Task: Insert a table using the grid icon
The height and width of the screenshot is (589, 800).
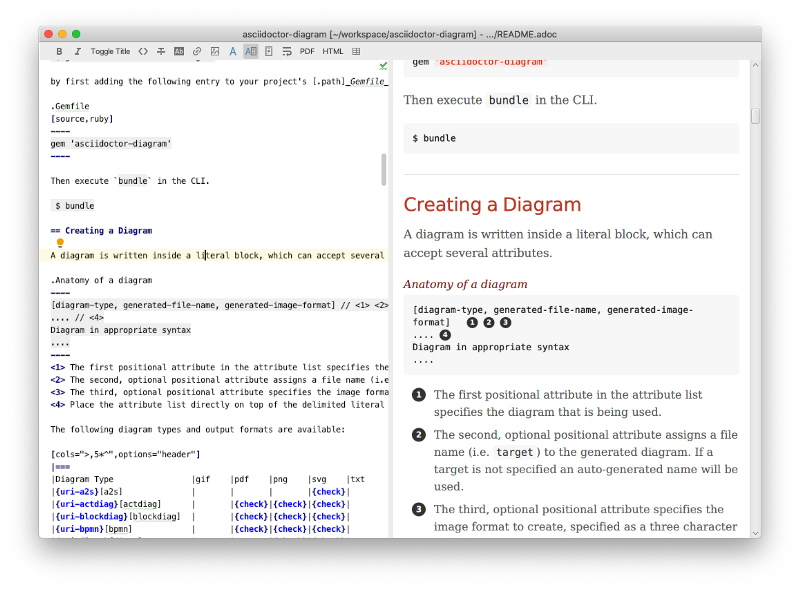Action: pyautogui.click(x=356, y=51)
